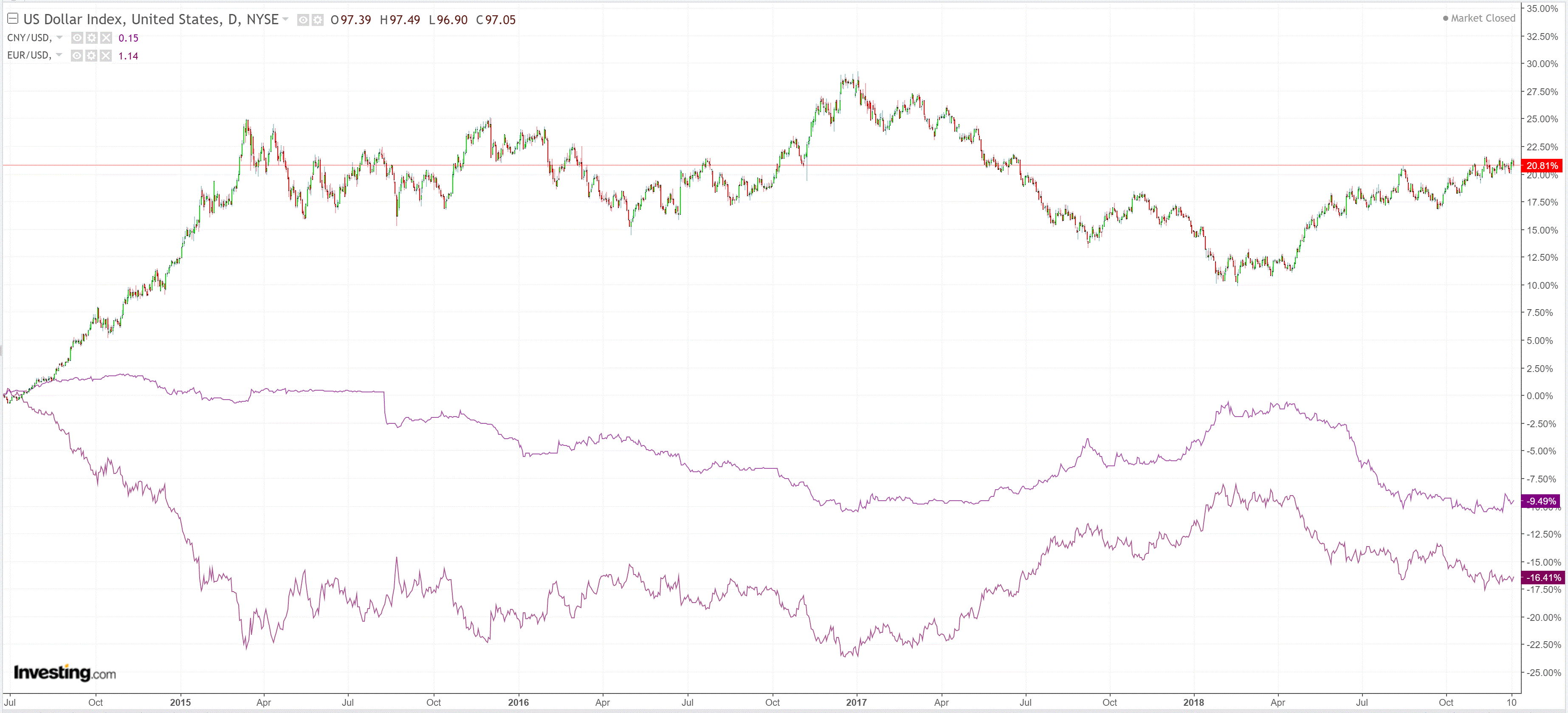Open dropdown arrow next to CNY/USD

pos(59,37)
